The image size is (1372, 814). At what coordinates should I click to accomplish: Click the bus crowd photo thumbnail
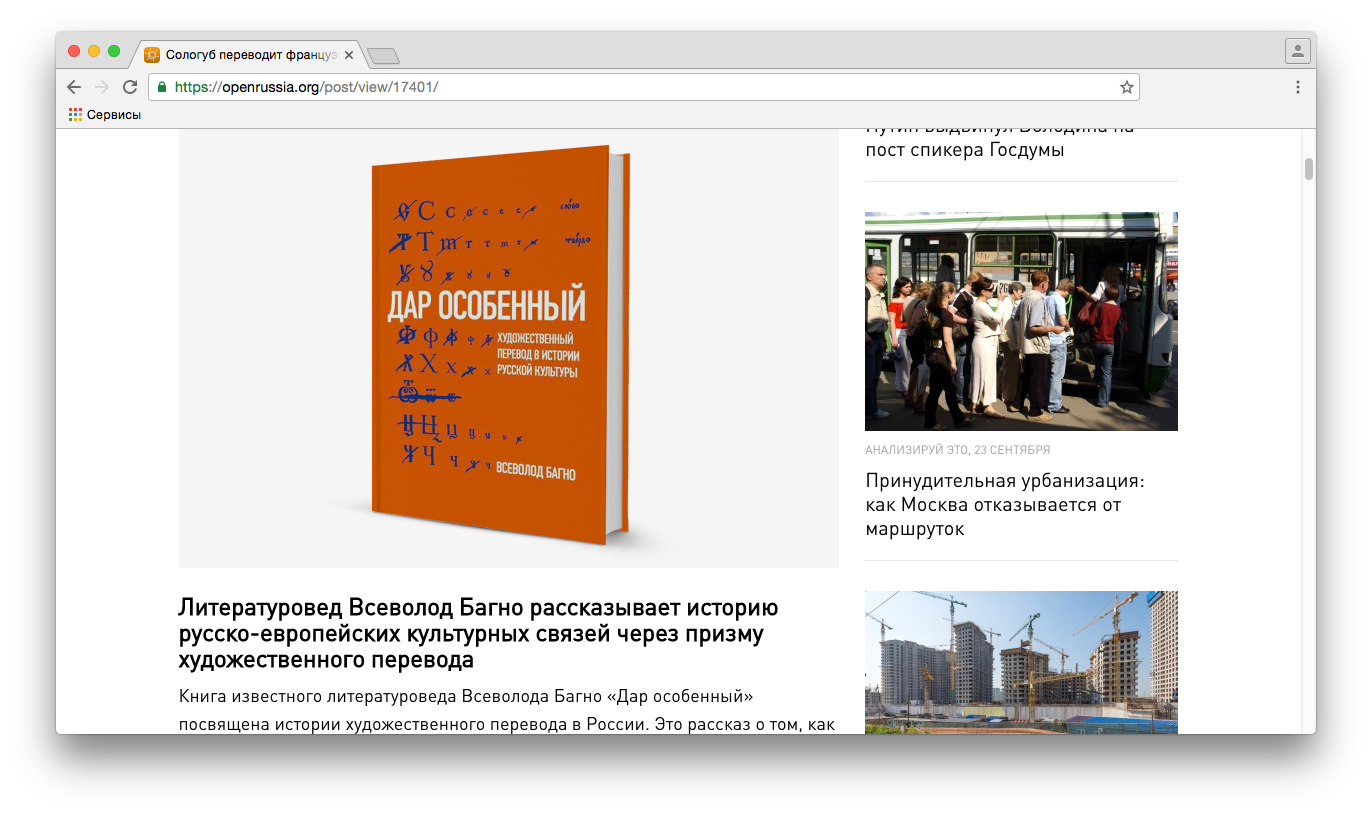[x=1021, y=321]
